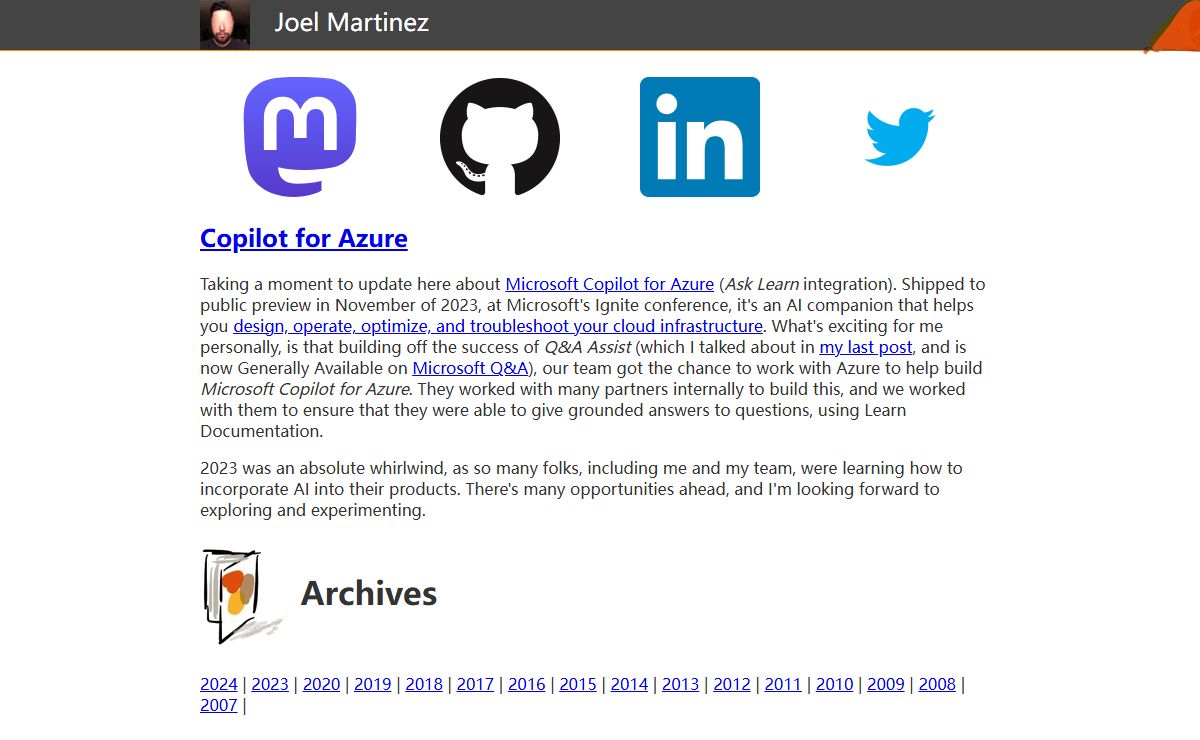Open the 2015 archive

click(x=578, y=684)
